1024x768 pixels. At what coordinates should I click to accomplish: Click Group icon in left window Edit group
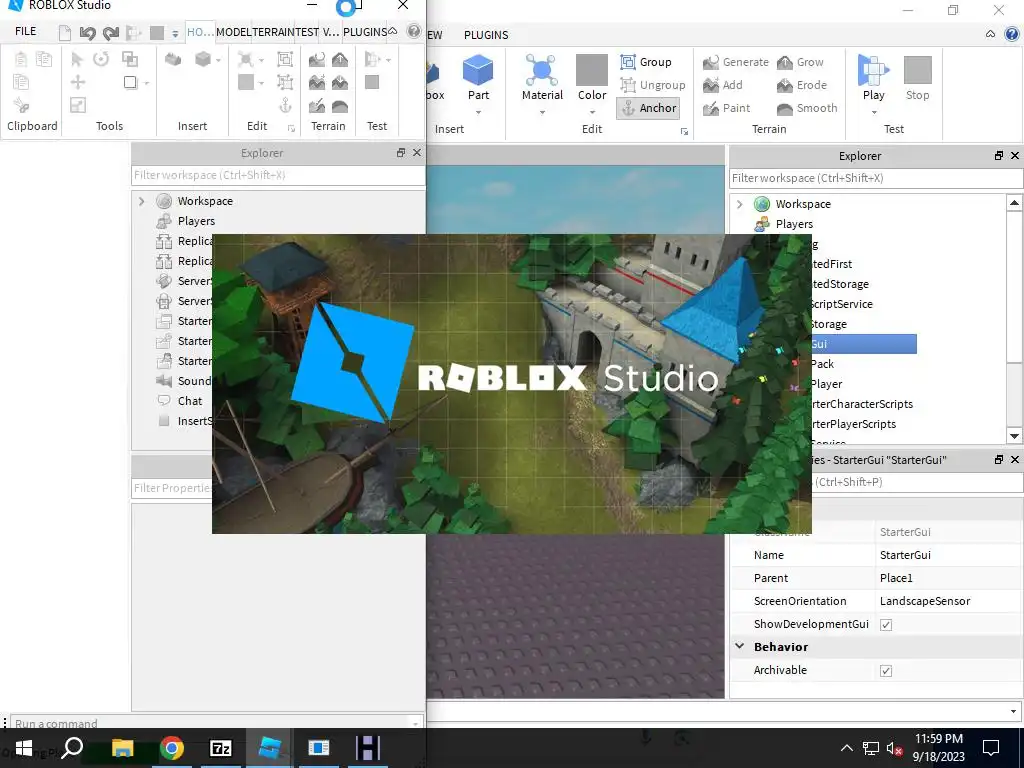pyautogui.click(x=285, y=59)
